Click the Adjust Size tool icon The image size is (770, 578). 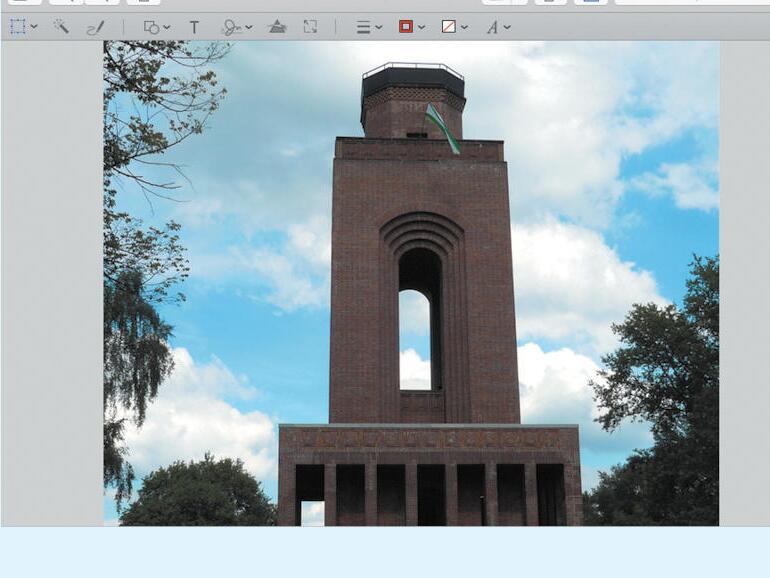[310, 27]
